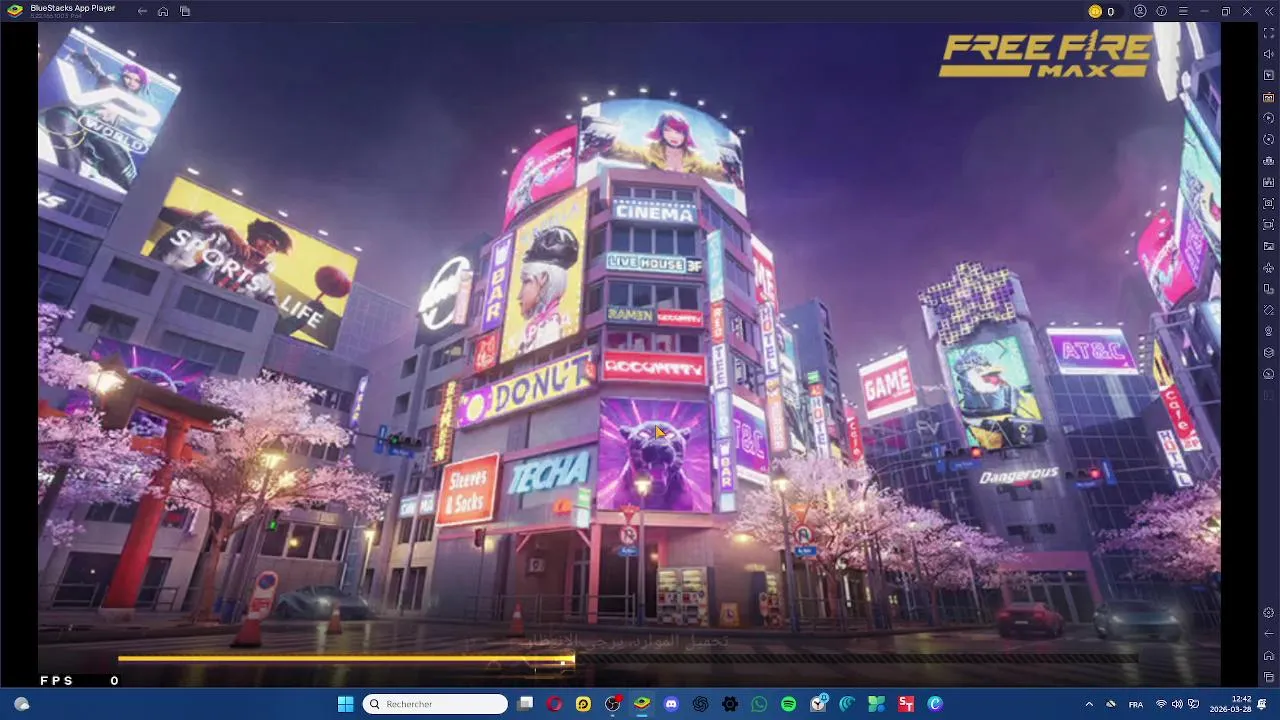Open the orange game controls keyboard icon
Screen dimensions: 1280x720
click(1269, 97)
